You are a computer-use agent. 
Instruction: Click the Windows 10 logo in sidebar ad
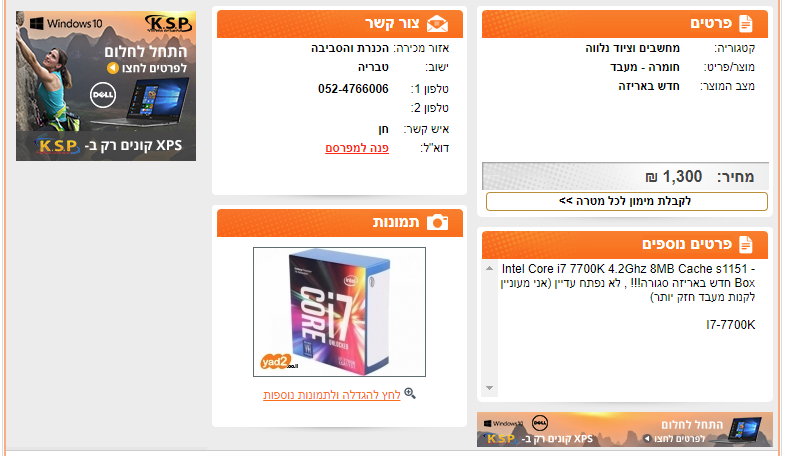click(x=65, y=23)
